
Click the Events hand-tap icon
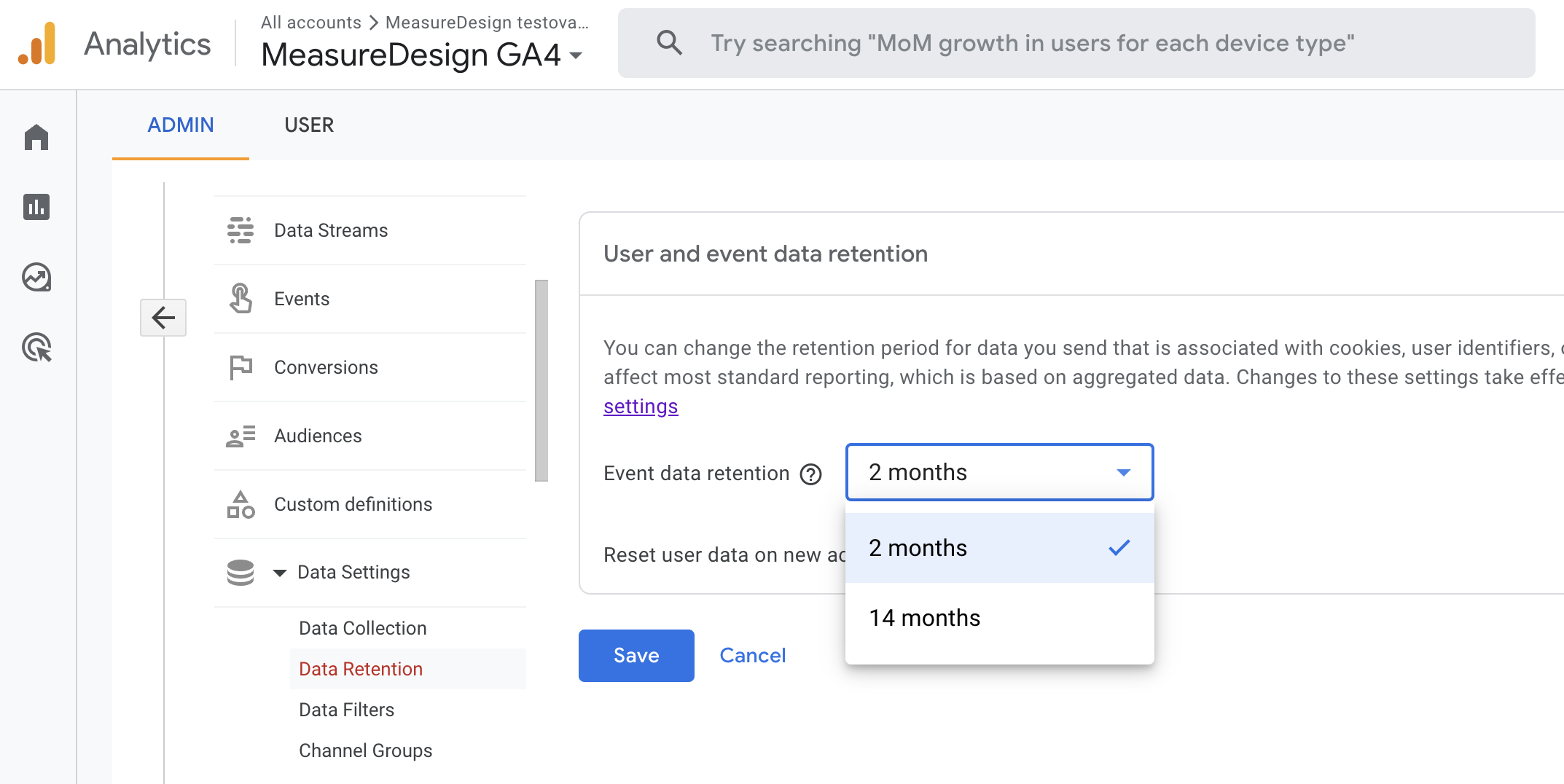241,299
